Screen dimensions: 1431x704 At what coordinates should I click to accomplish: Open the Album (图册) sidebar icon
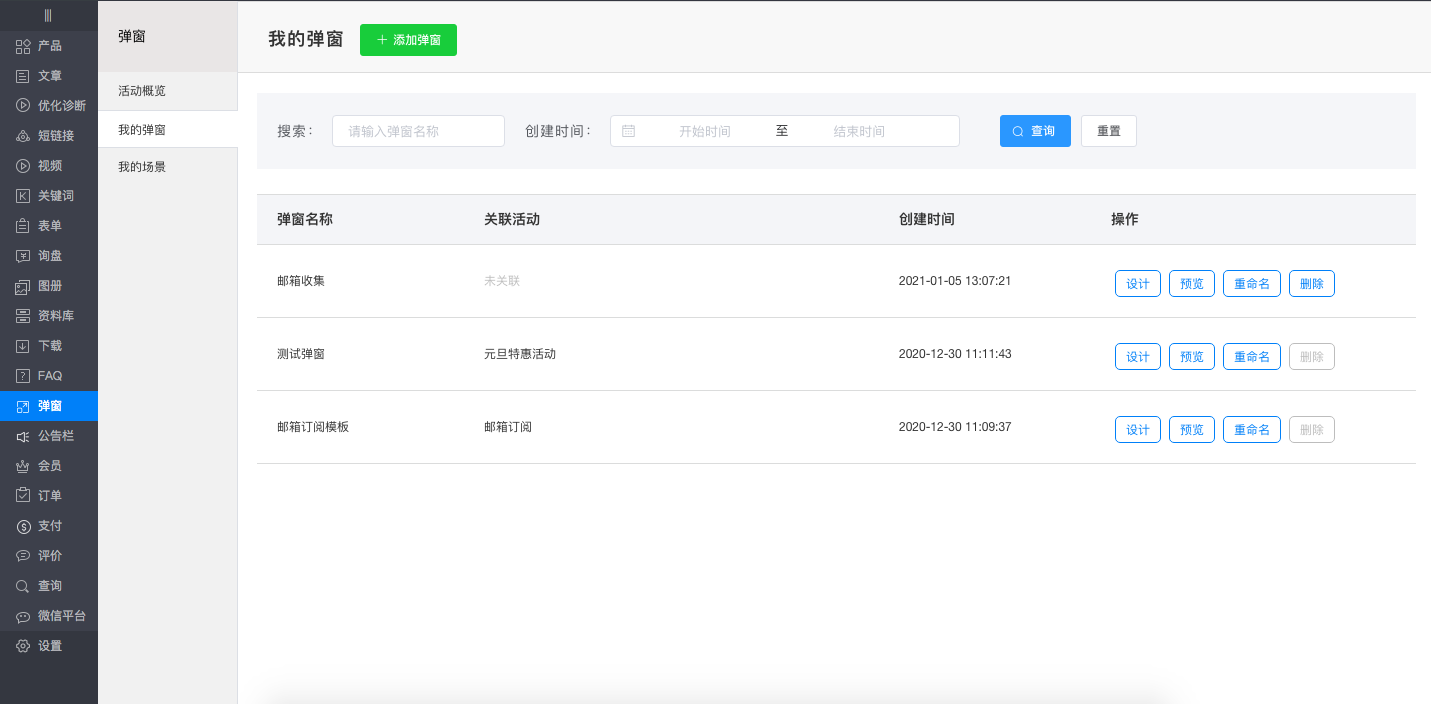point(23,286)
